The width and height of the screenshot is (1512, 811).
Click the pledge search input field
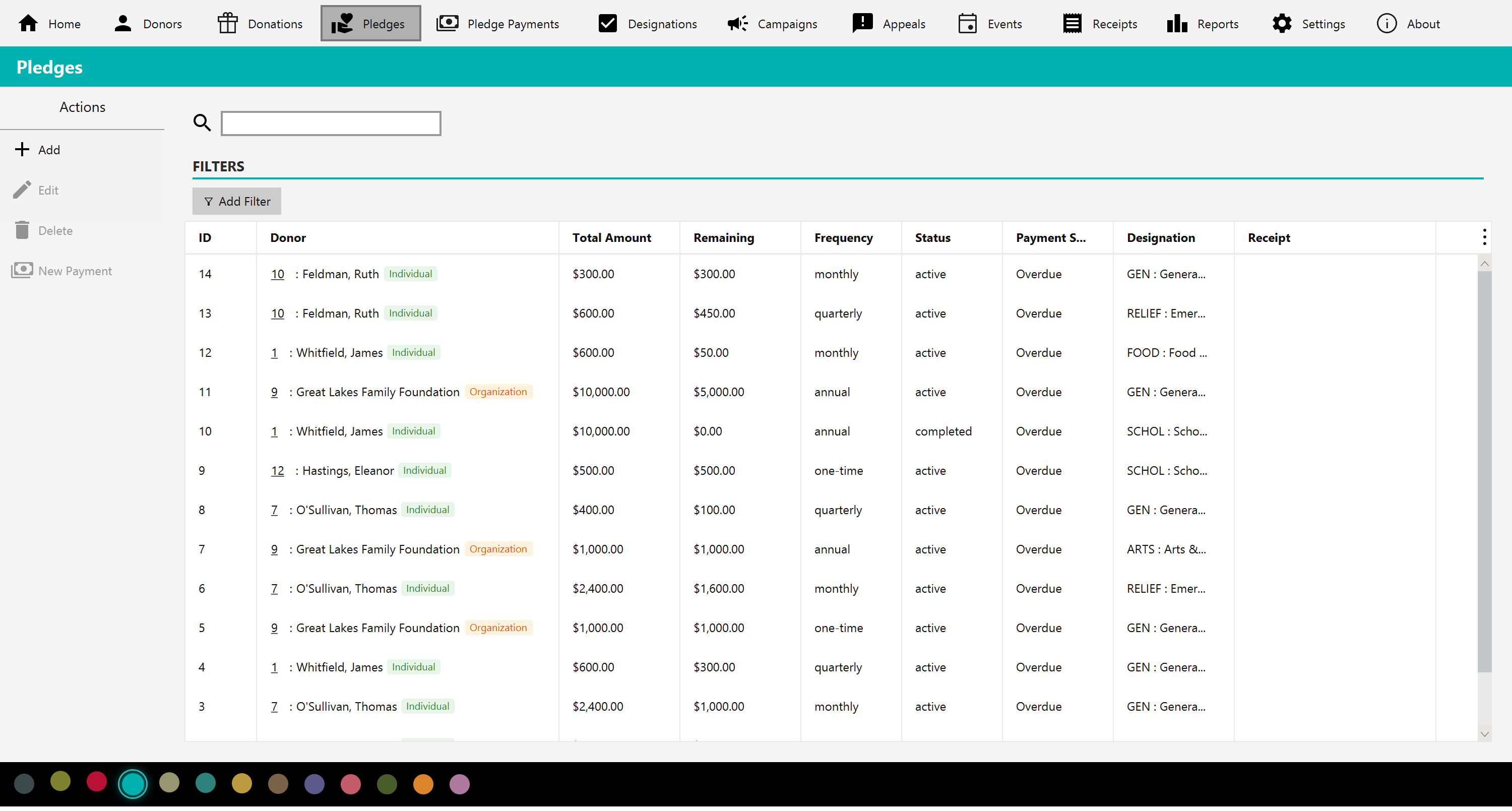tap(331, 123)
